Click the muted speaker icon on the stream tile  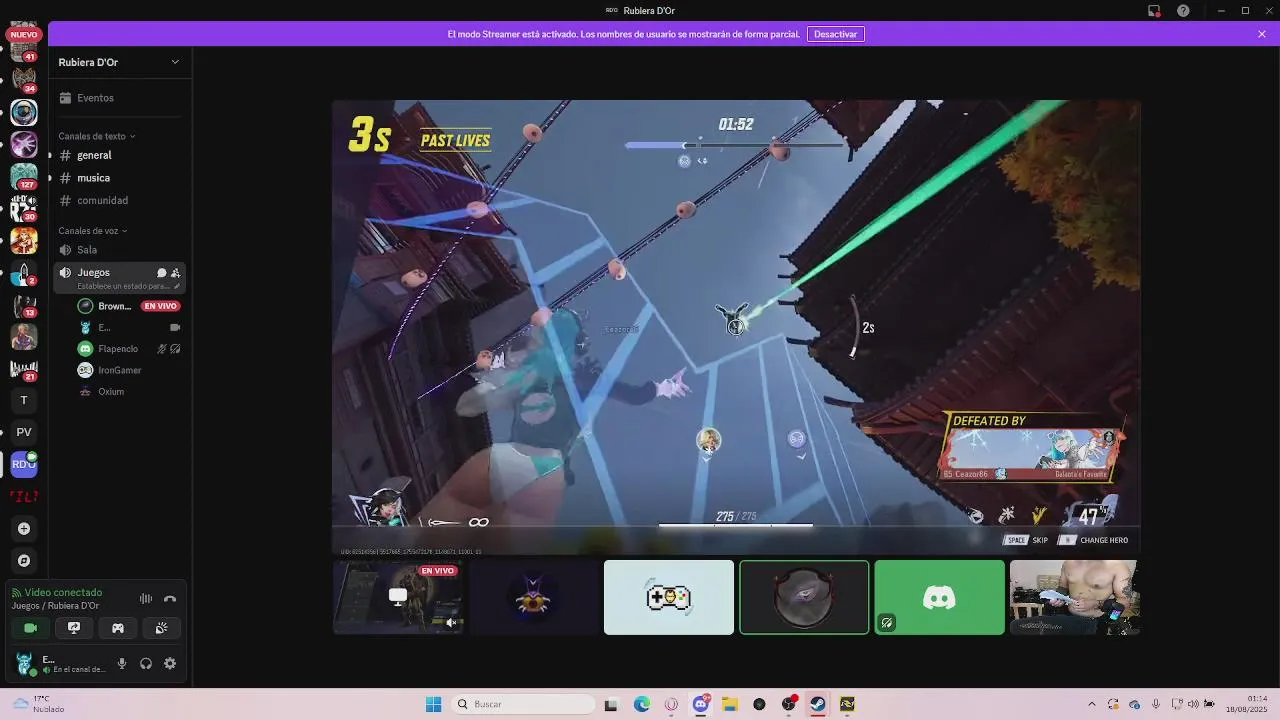coord(452,623)
